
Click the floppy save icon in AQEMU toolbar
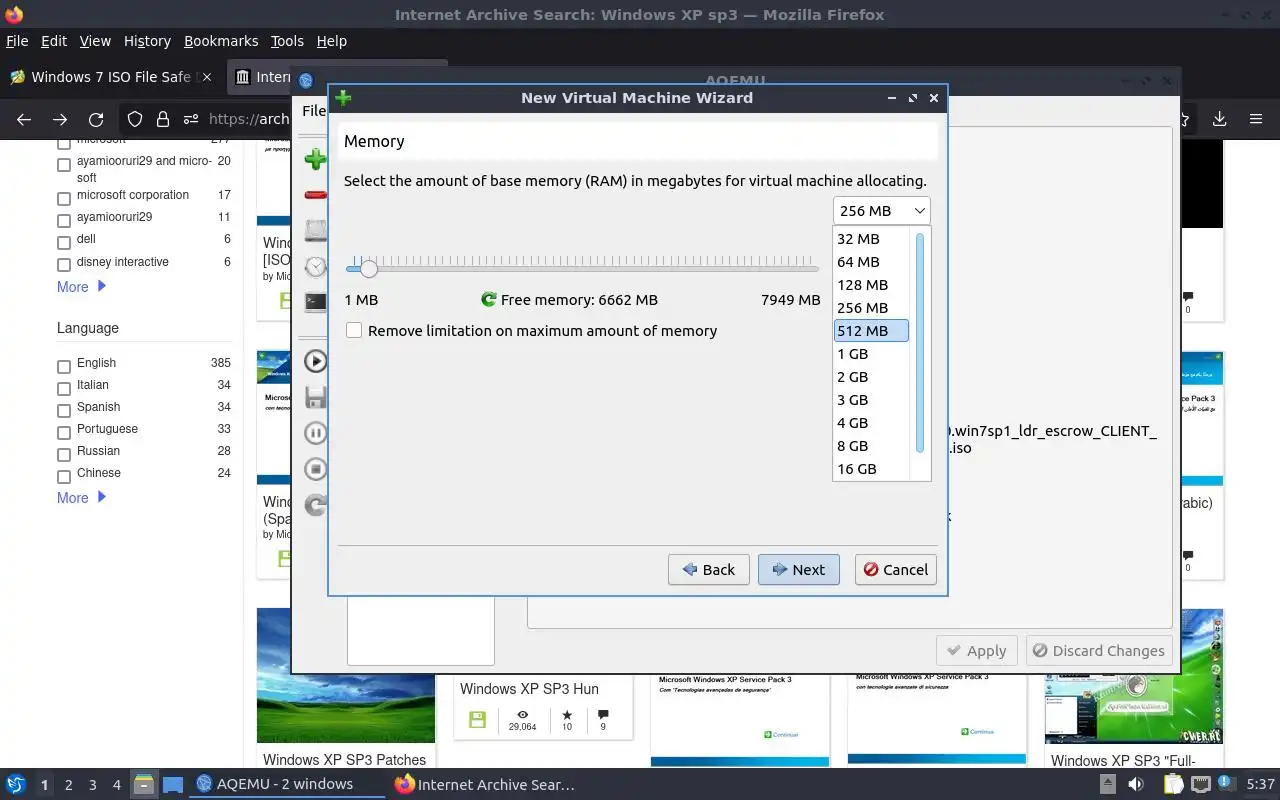coord(316,397)
